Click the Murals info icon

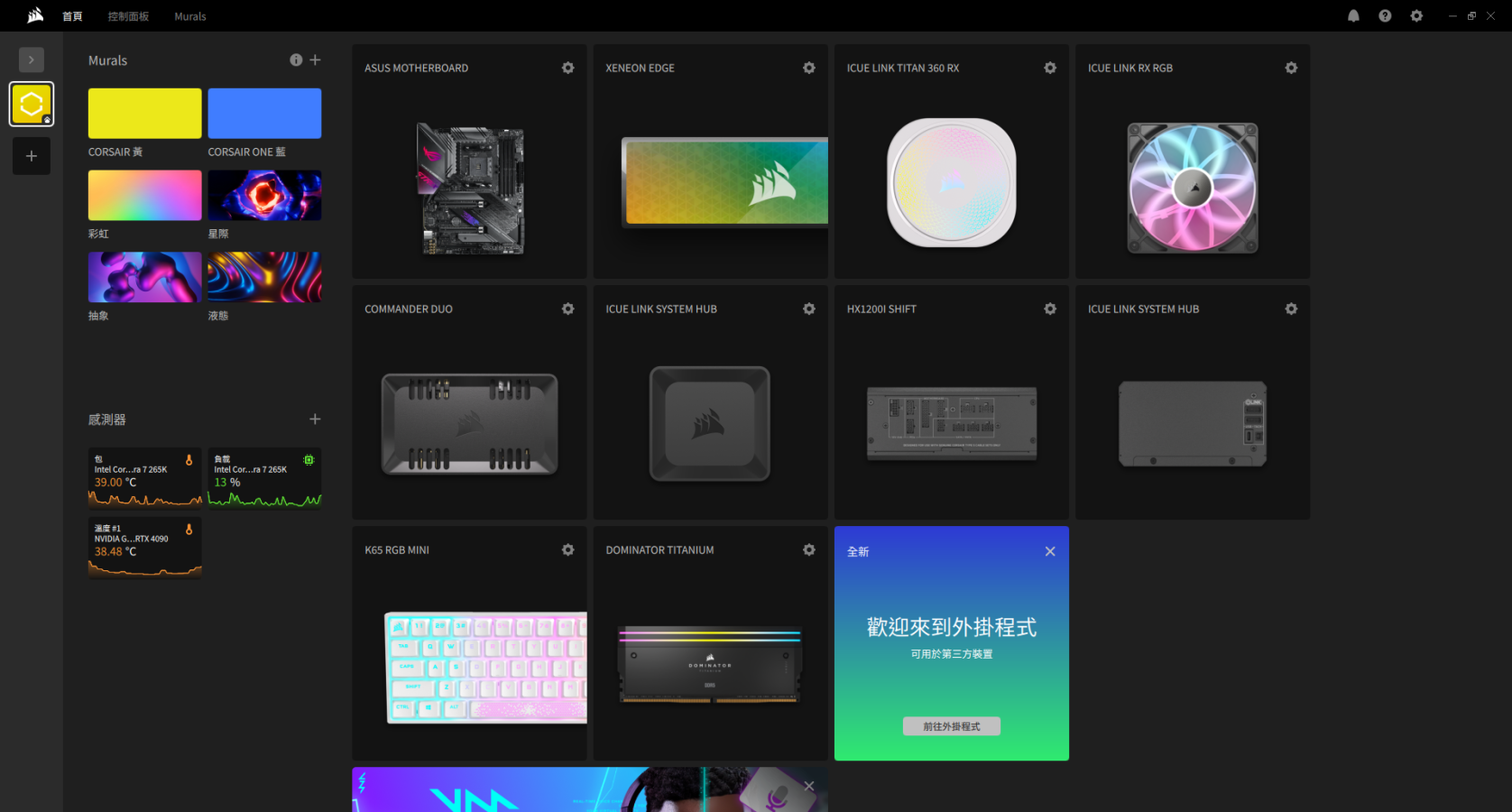pos(296,60)
